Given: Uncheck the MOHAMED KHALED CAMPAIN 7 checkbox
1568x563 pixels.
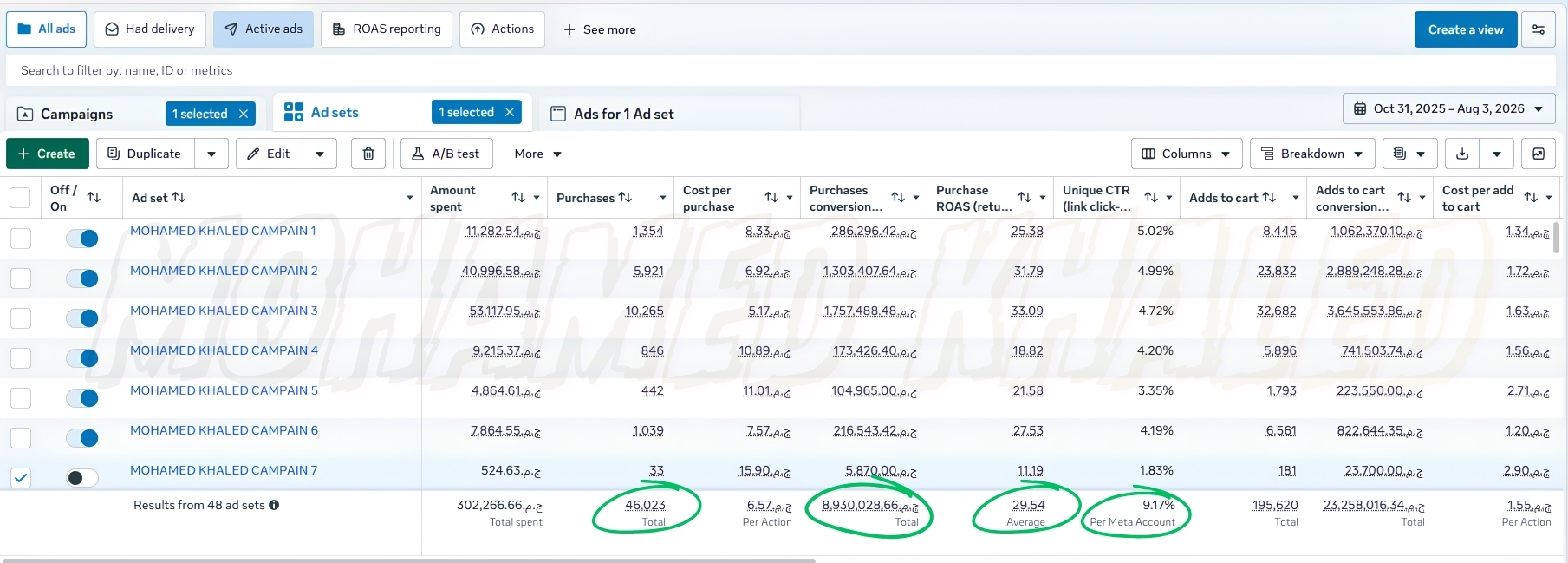Looking at the screenshot, I should pos(21,478).
